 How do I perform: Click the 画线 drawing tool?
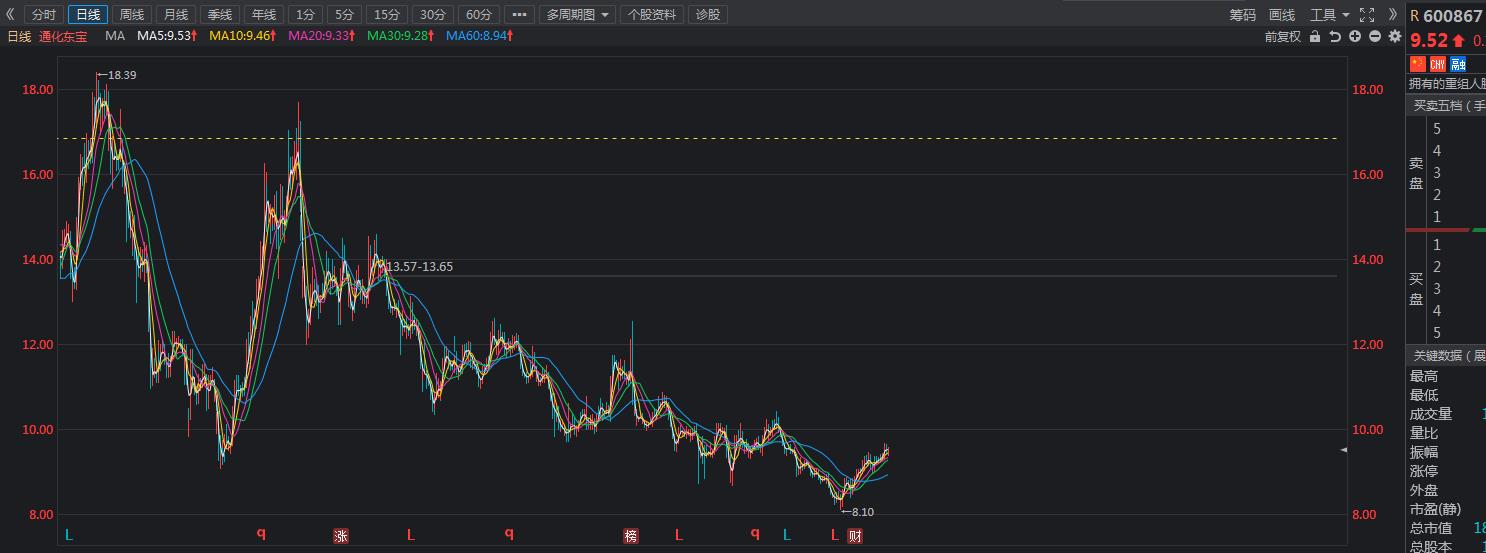(1281, 14)
